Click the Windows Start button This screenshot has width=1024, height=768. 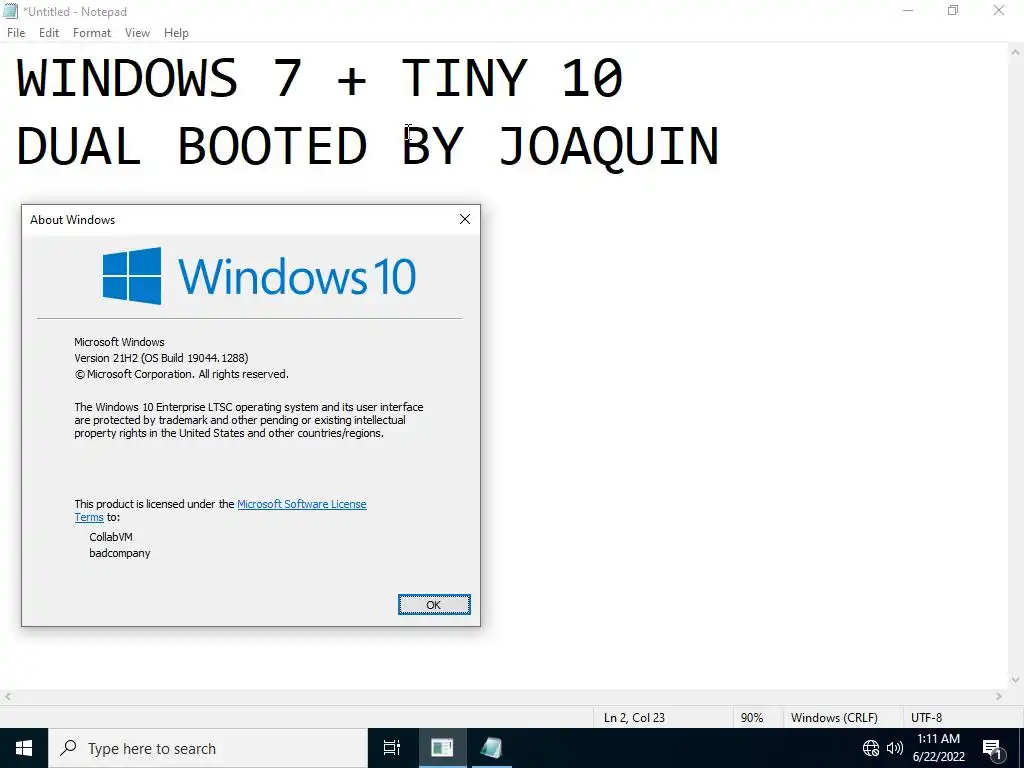(24, 748)
